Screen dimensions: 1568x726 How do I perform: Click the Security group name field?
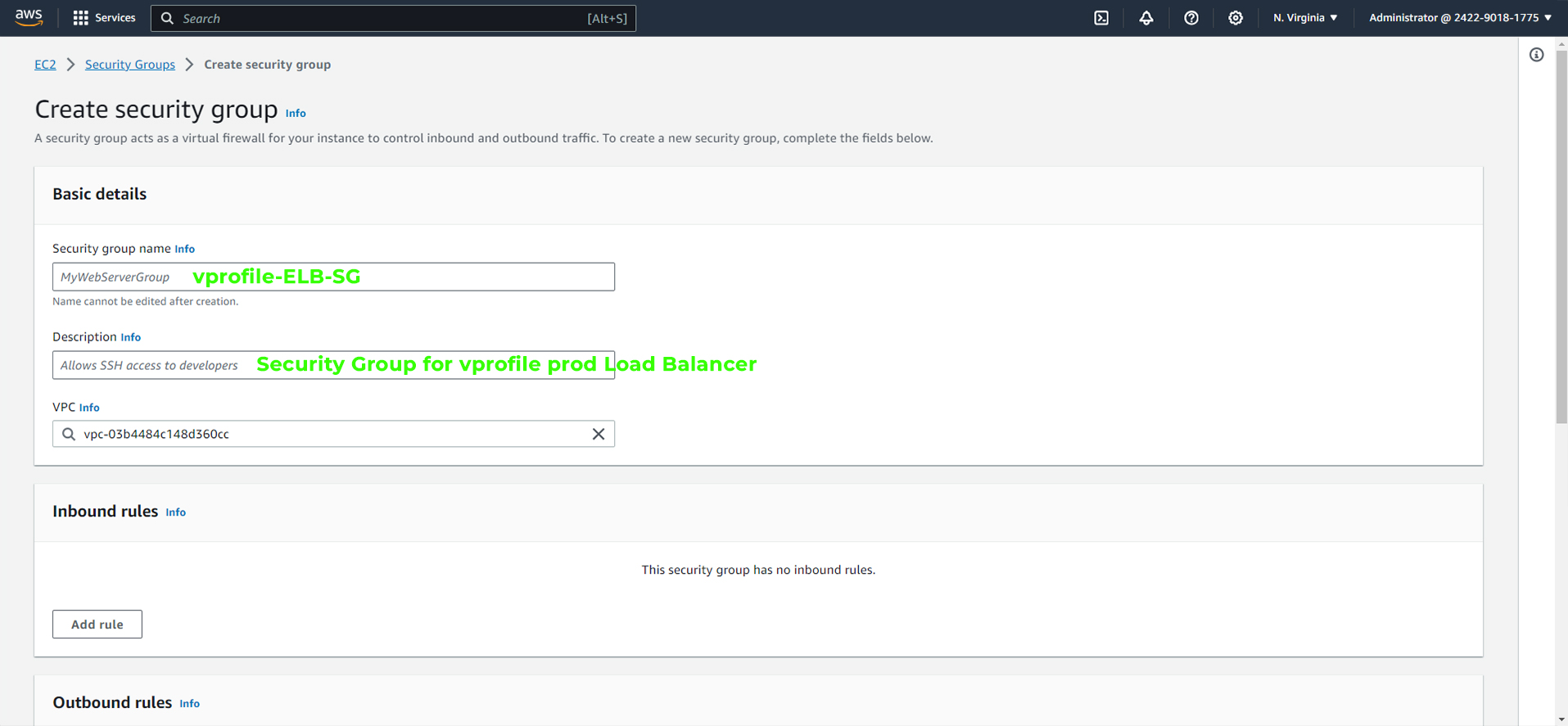pos(333,277)
